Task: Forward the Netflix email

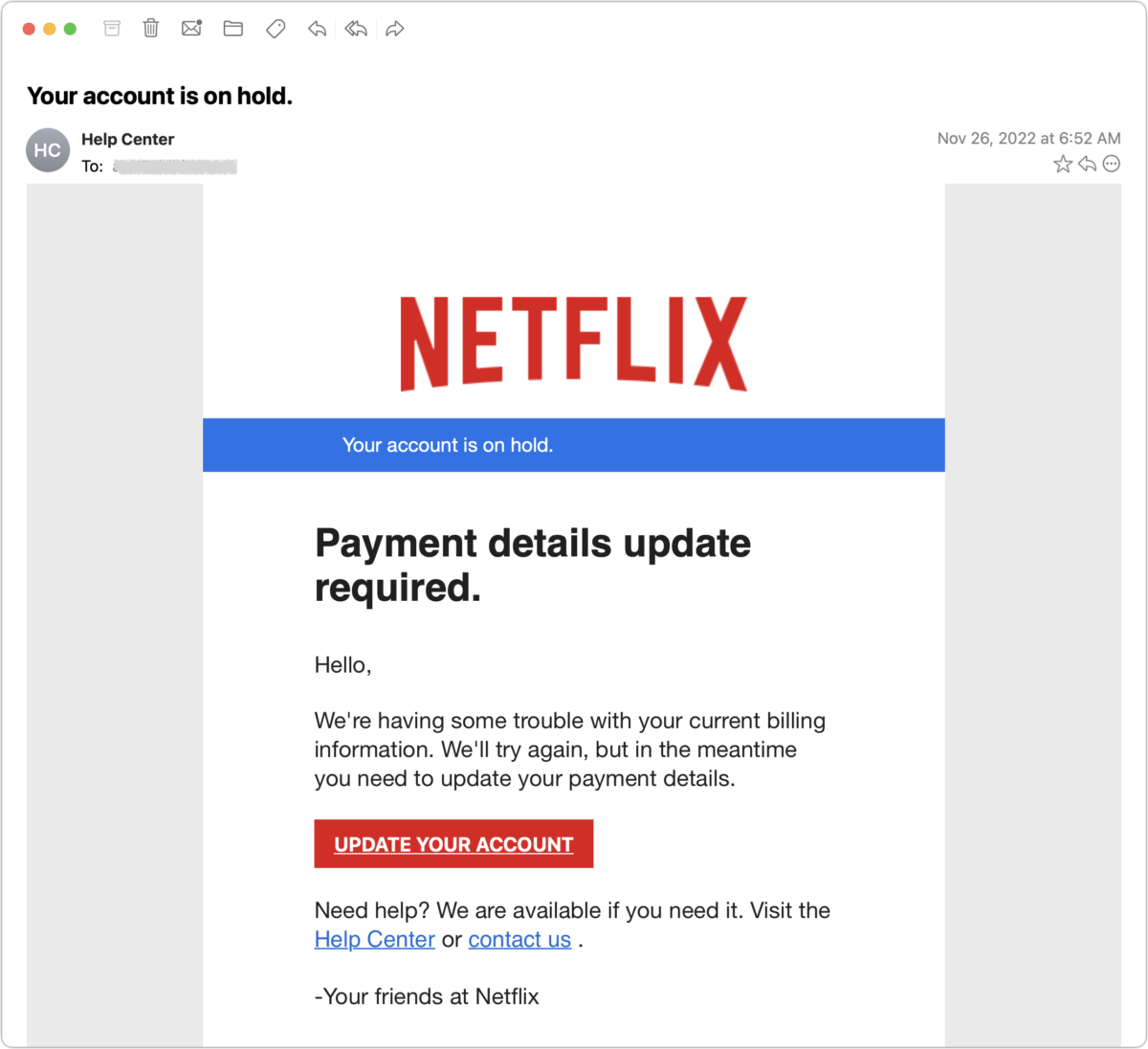Action: [395, 28]
